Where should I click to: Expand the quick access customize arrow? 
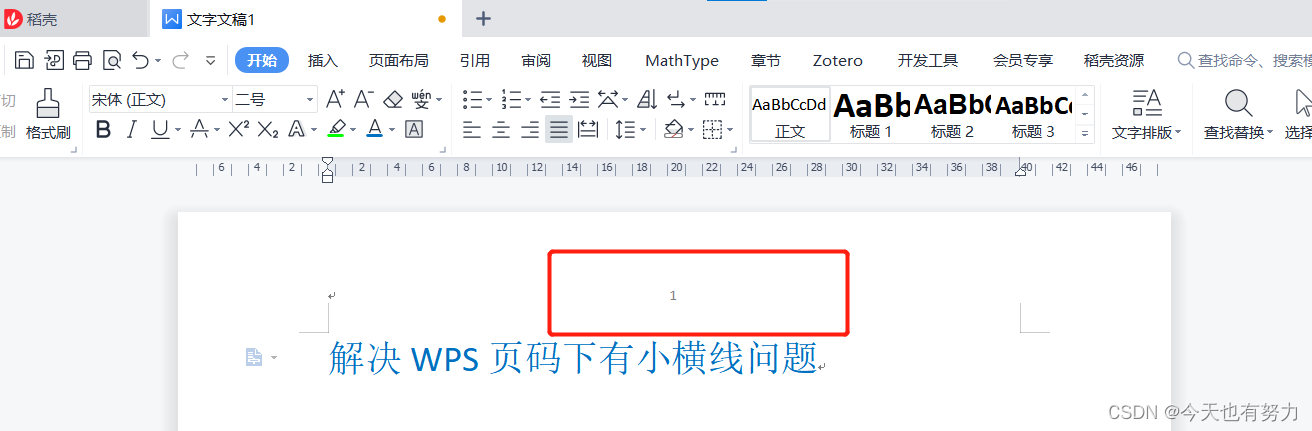pos(210,61)
